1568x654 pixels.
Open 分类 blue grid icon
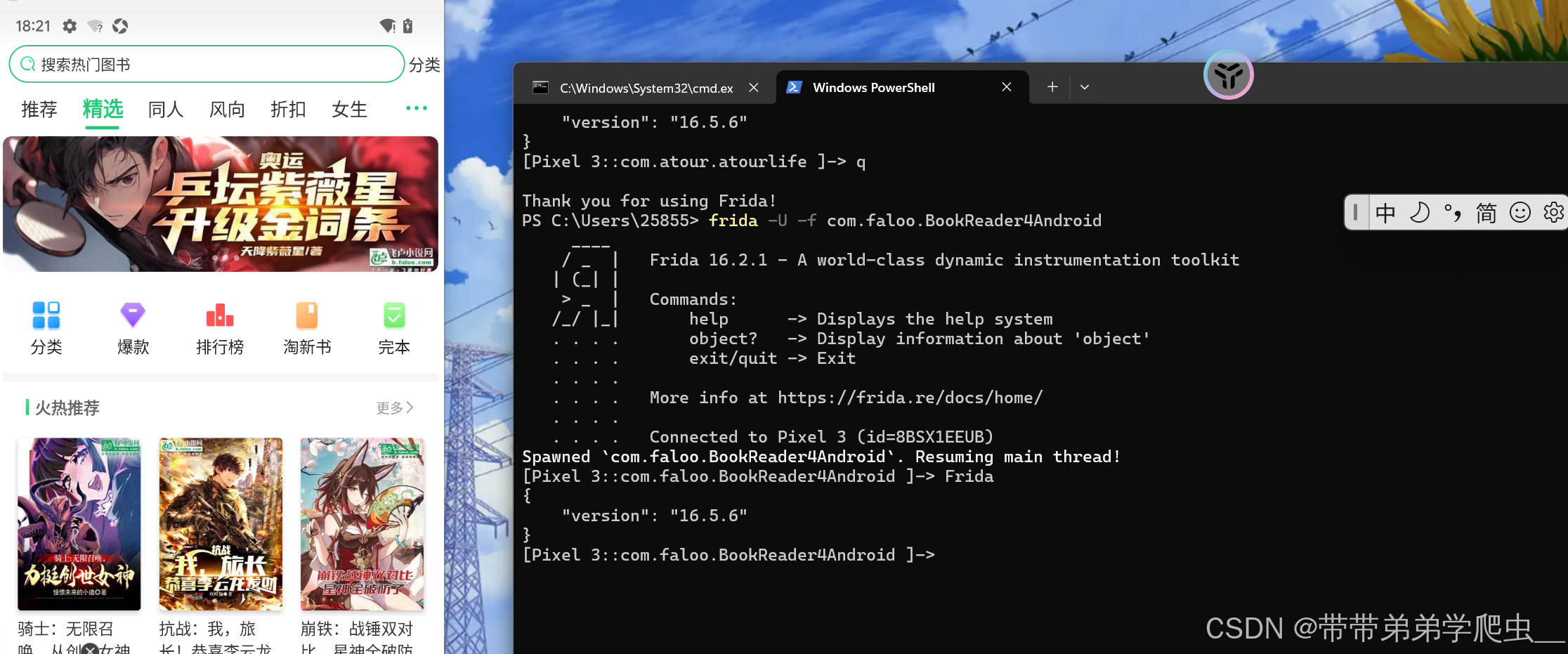point(46,315)
